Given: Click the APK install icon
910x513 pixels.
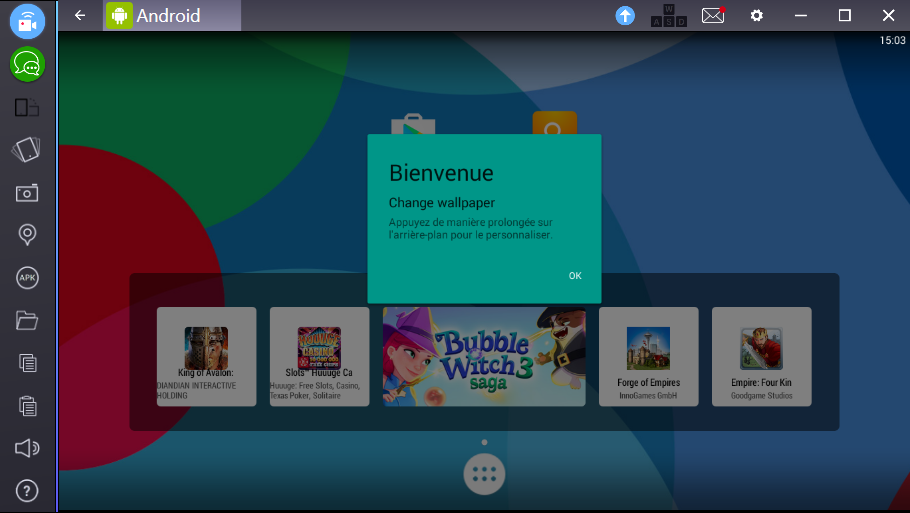Looking at the screenshot, I should click(x=27, y=278).
